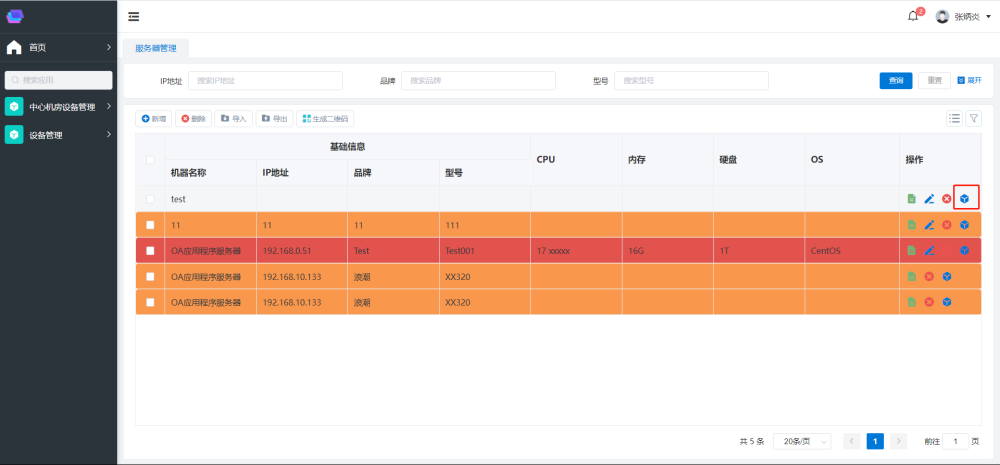Click the 搜索IP地址 input field
This screenshot has height=465, width=1000.
(265, 81)
